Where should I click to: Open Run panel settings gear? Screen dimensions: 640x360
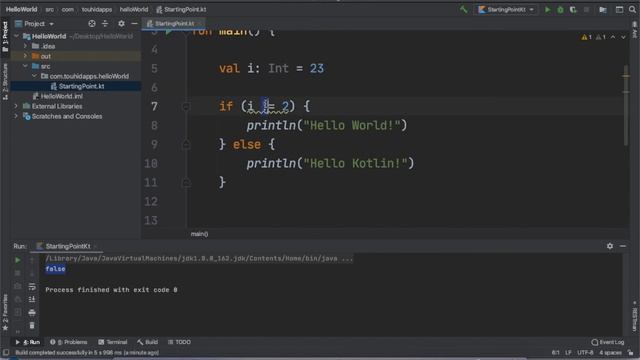[x=610, y=246]
